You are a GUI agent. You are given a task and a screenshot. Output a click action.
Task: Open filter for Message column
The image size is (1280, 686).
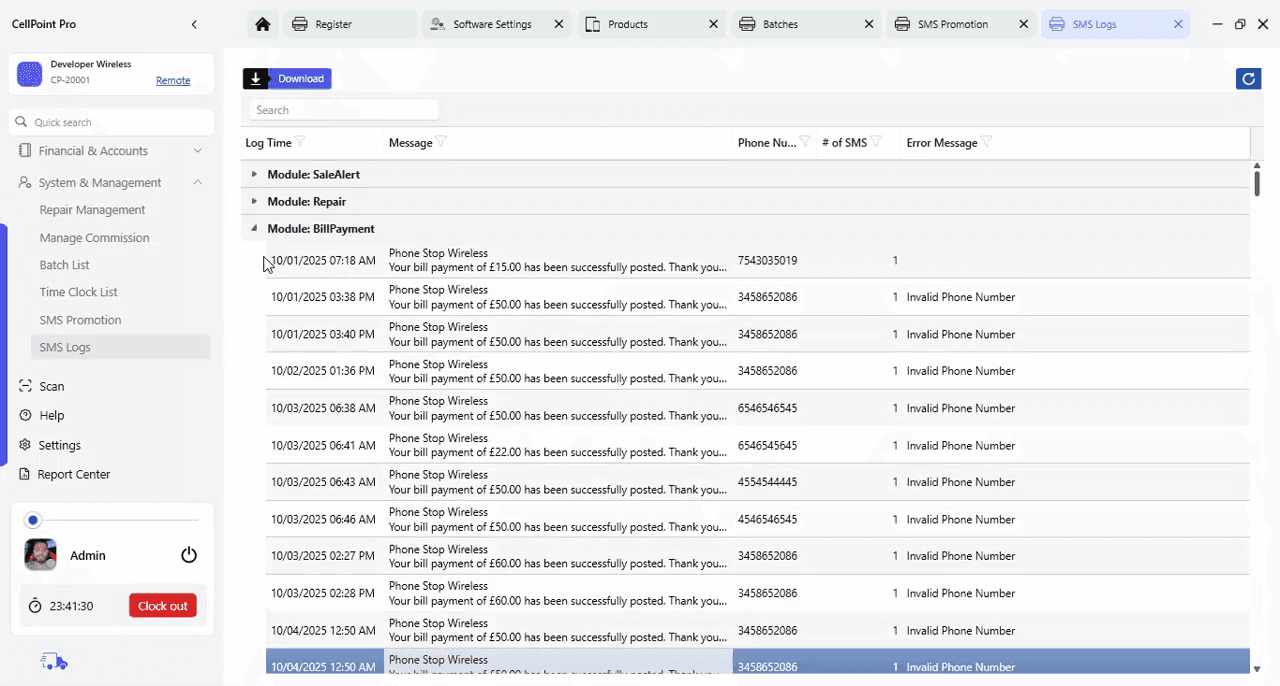[441, 142]
